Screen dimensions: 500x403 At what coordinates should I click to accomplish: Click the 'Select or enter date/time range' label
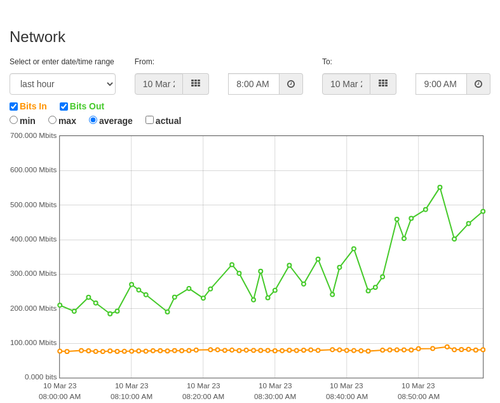pyautogui.click(x=62, y=62)
